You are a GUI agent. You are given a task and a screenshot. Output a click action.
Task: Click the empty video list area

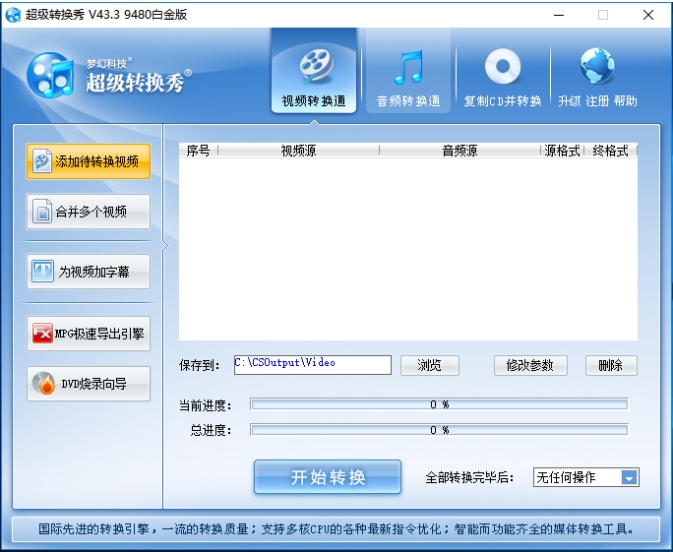pyautogui.click(x=408, y=249)
